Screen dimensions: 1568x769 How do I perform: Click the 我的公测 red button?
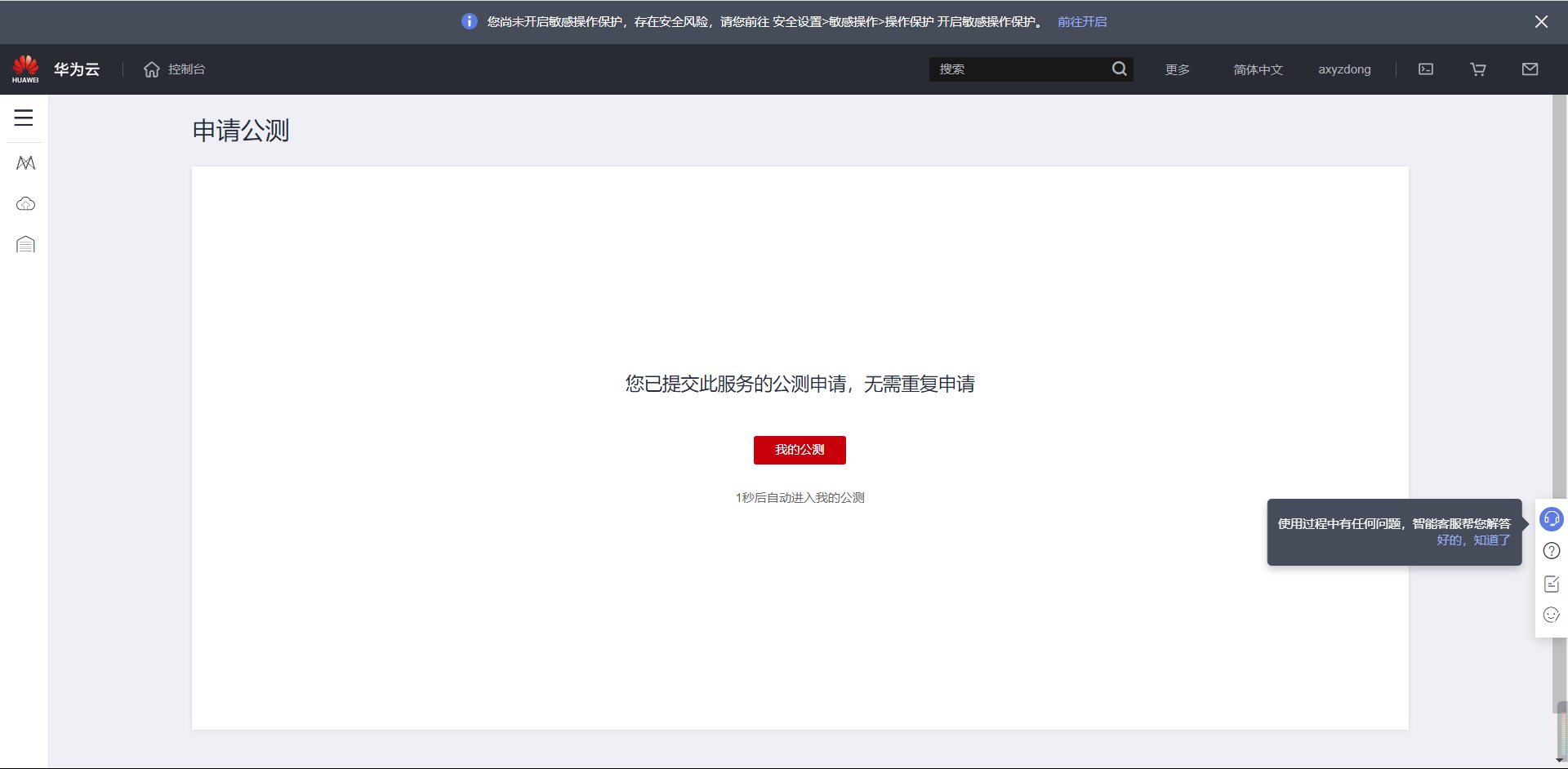[800, 450]
